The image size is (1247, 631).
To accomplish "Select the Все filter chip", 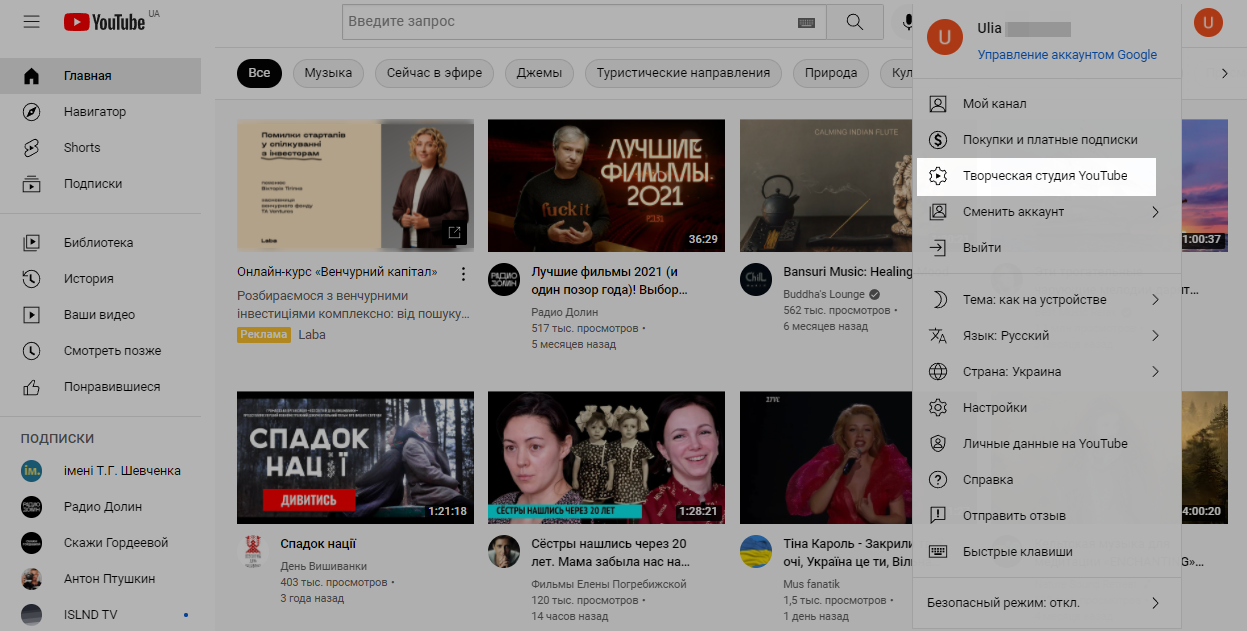I will pyautogui.click(x=259, y=73).
